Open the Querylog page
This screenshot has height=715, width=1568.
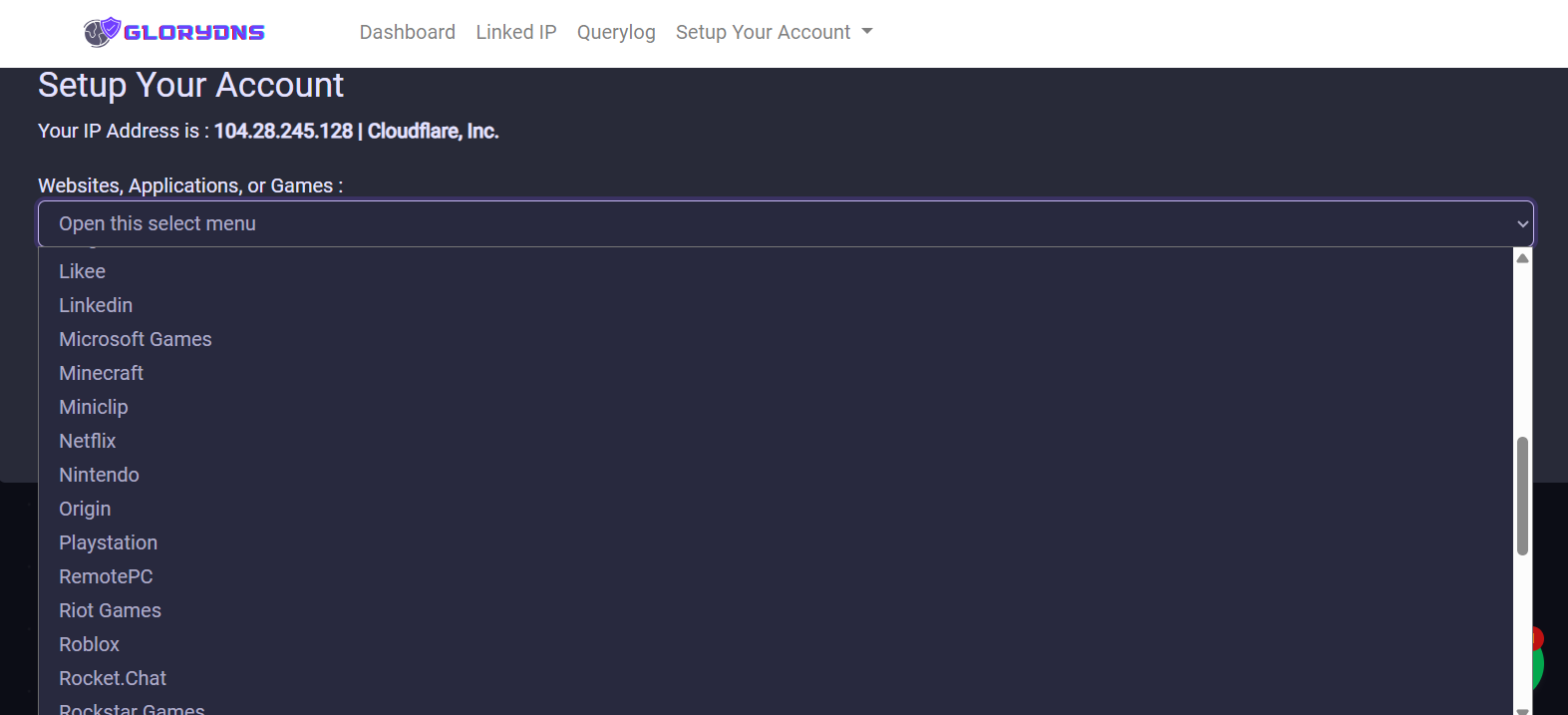tap(616, 32)
